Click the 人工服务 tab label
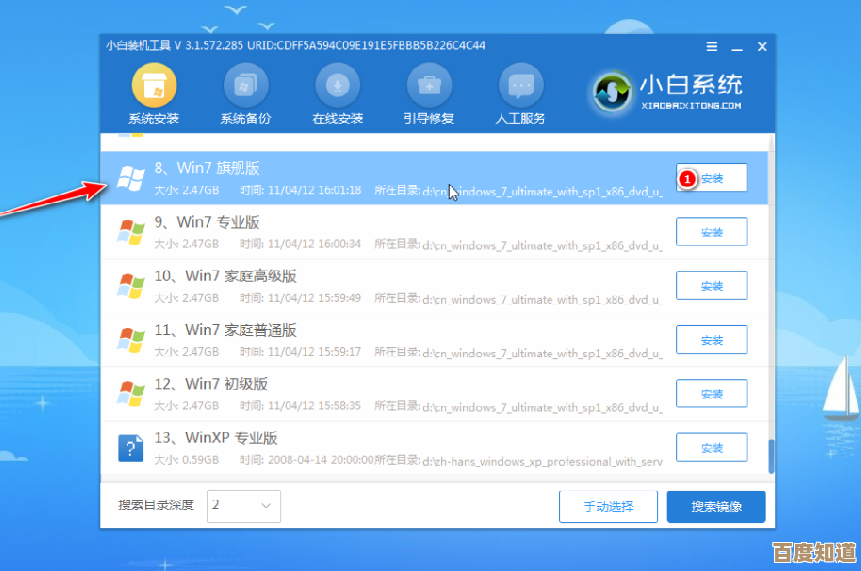The height and width of the screenshot is (571, 861). pos(521,118)
